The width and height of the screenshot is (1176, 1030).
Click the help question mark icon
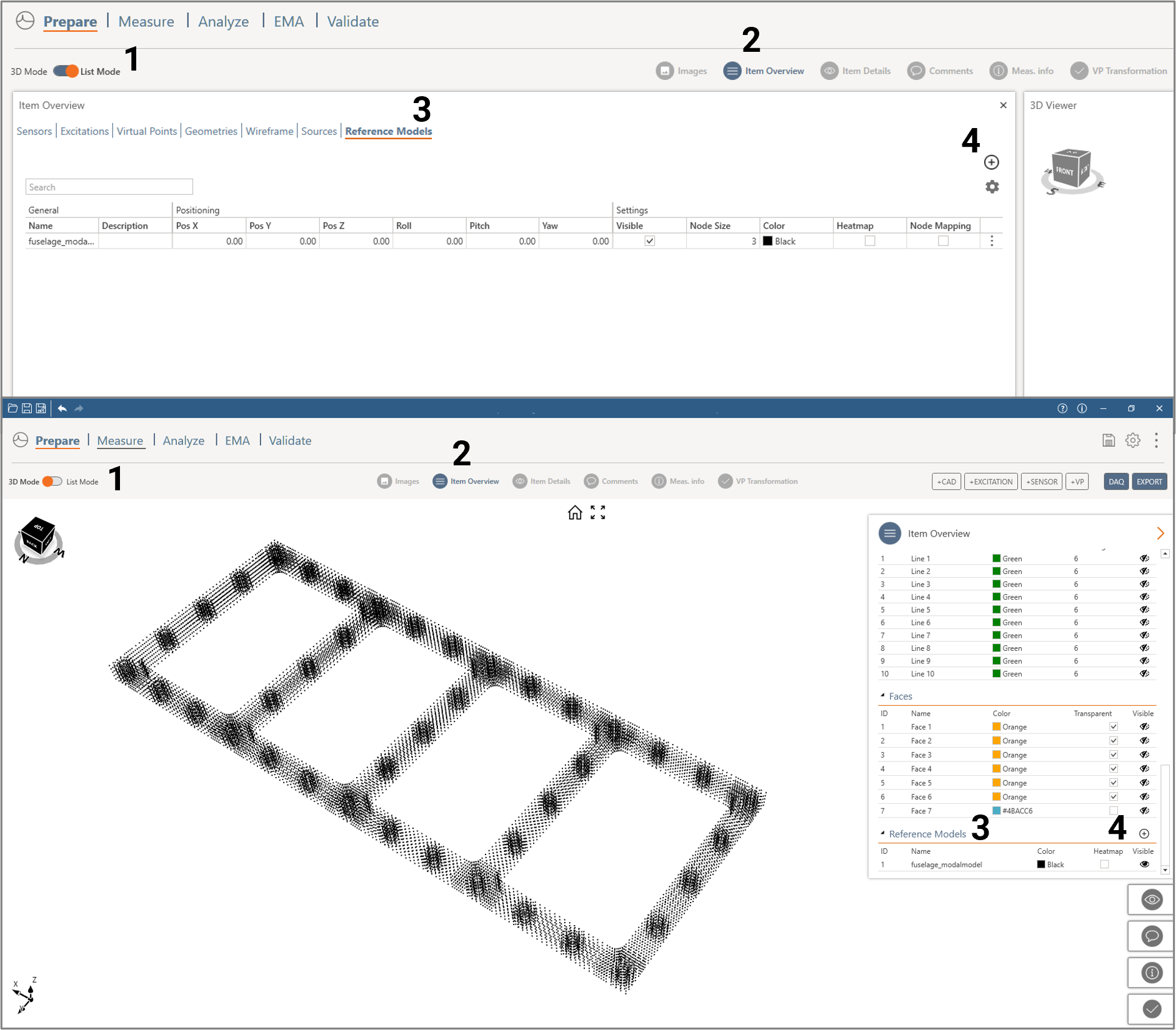coord(1062,409)
